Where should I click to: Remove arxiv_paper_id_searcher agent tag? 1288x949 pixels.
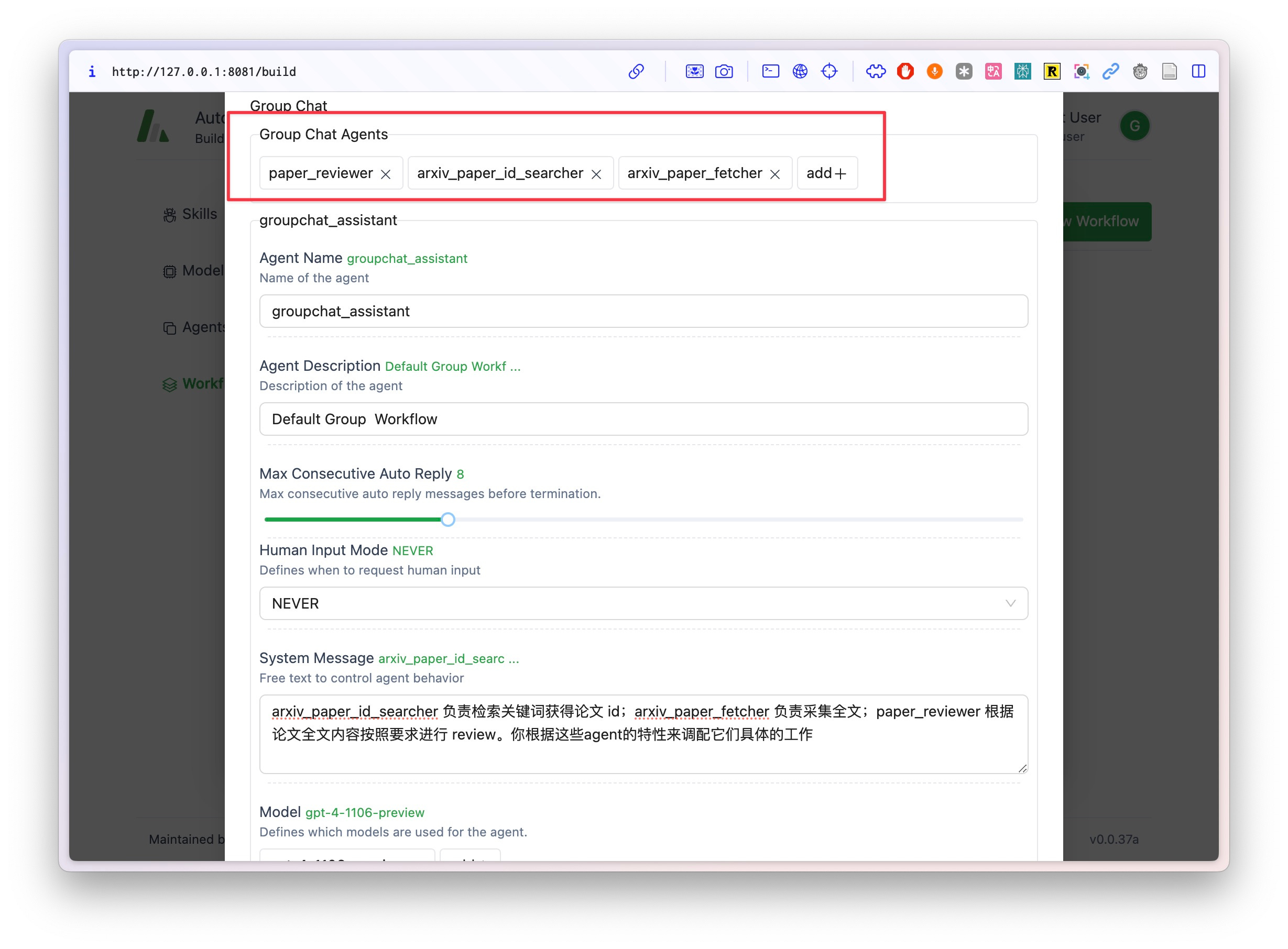(596, 174)
